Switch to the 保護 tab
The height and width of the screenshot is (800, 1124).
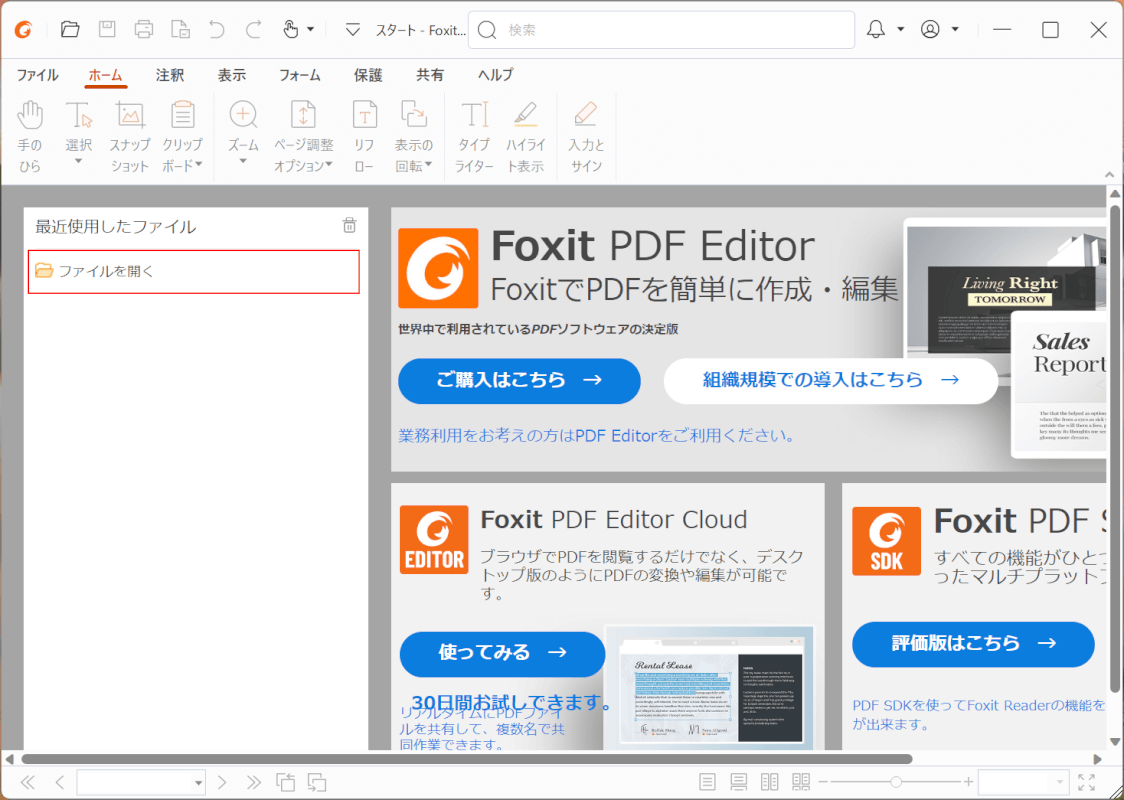click(368, 75)
